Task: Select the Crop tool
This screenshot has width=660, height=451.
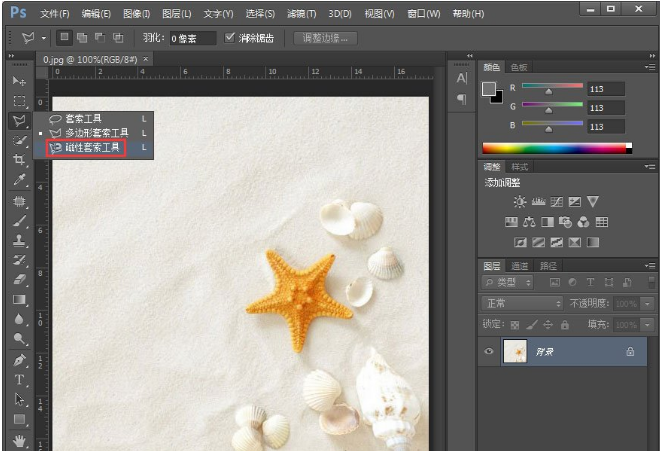Action: tap(19, 160)
